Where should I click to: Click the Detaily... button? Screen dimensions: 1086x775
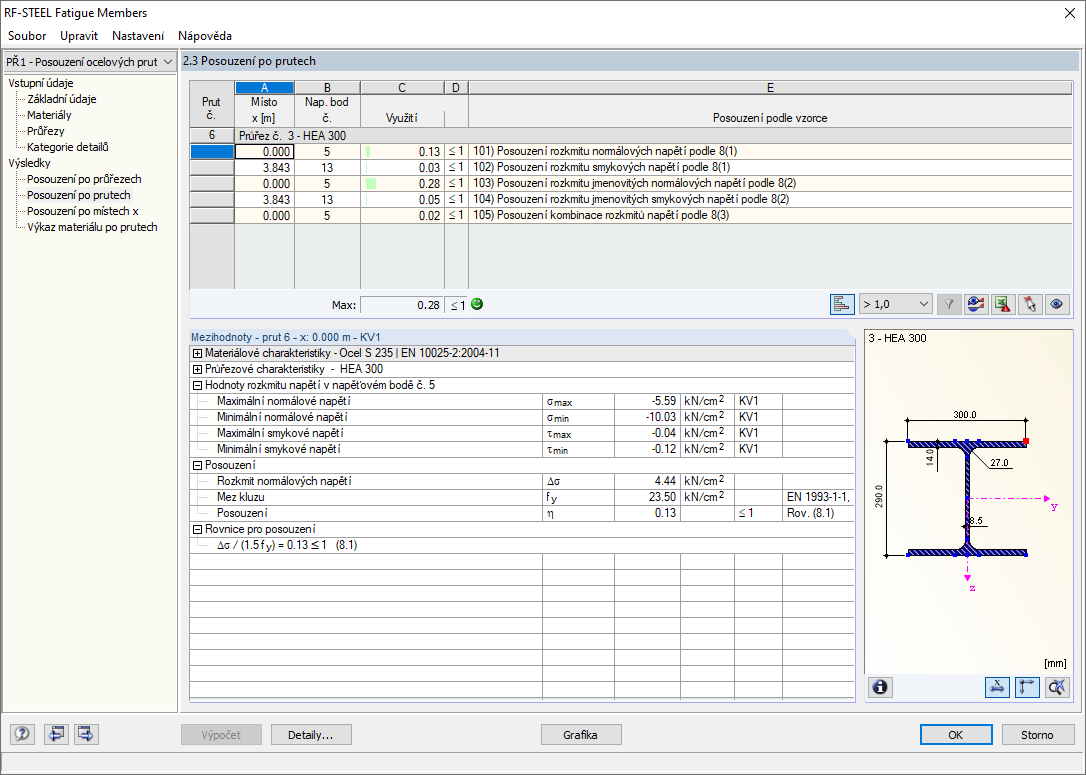coord(311,735)
